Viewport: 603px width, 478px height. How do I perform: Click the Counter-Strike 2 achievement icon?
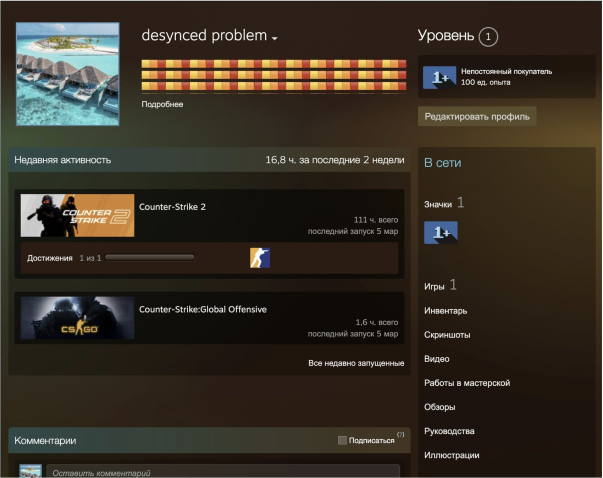pos(260,258)
